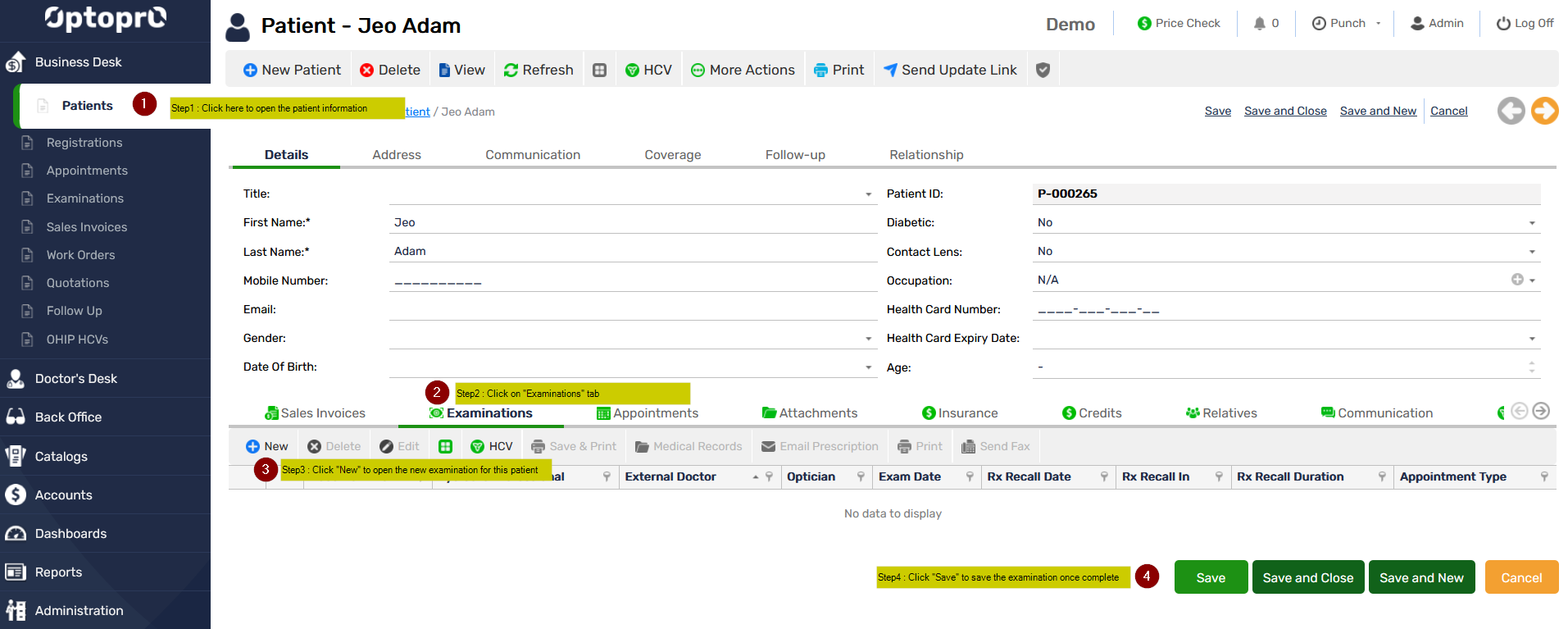Open the Insurance tab
Screen dimensions: 1568x629
[x=960, y=413]
